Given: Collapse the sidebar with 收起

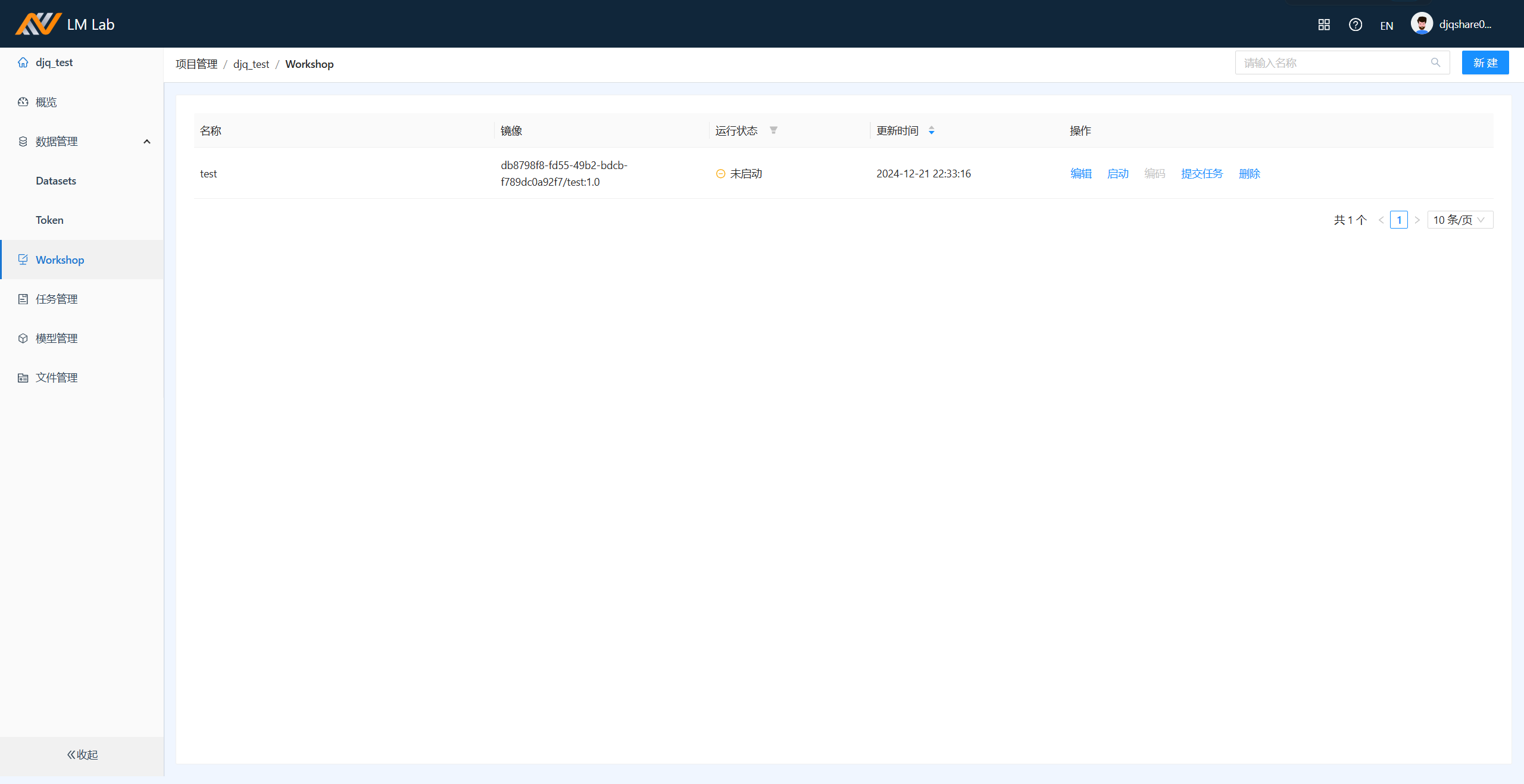Looking at the screenshot, I should click(82, 755).
